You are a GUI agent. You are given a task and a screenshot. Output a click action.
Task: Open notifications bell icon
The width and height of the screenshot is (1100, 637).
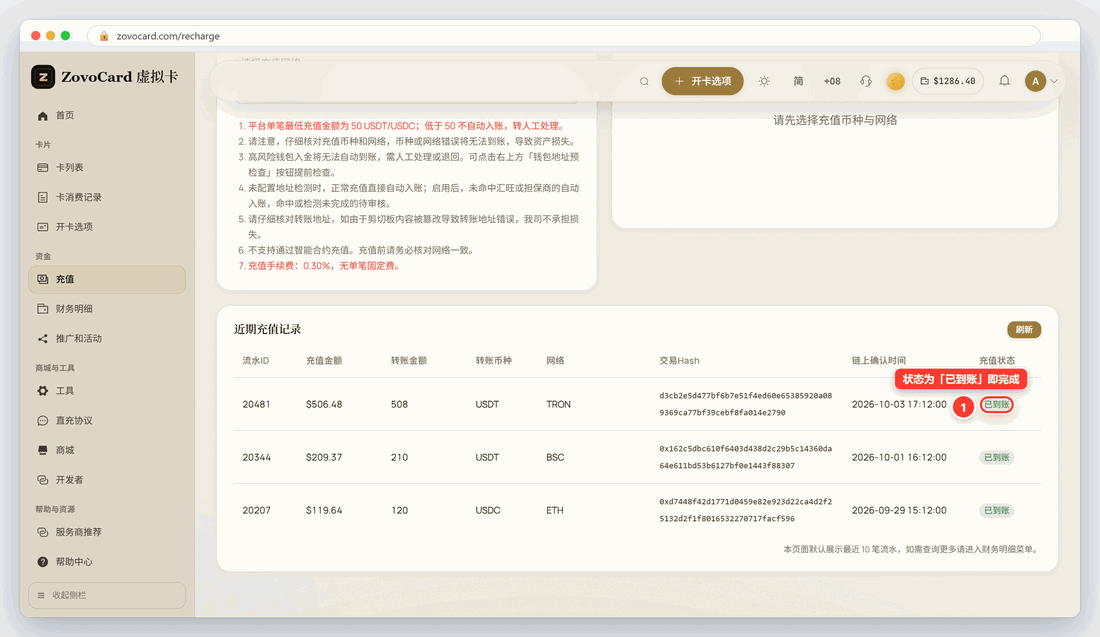click(1005, 81)
